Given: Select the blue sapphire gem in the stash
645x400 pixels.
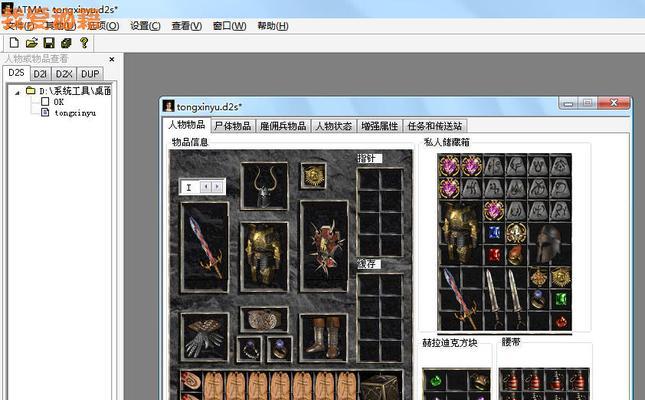Looking at the screenshot, I should [x=494, y=233].
